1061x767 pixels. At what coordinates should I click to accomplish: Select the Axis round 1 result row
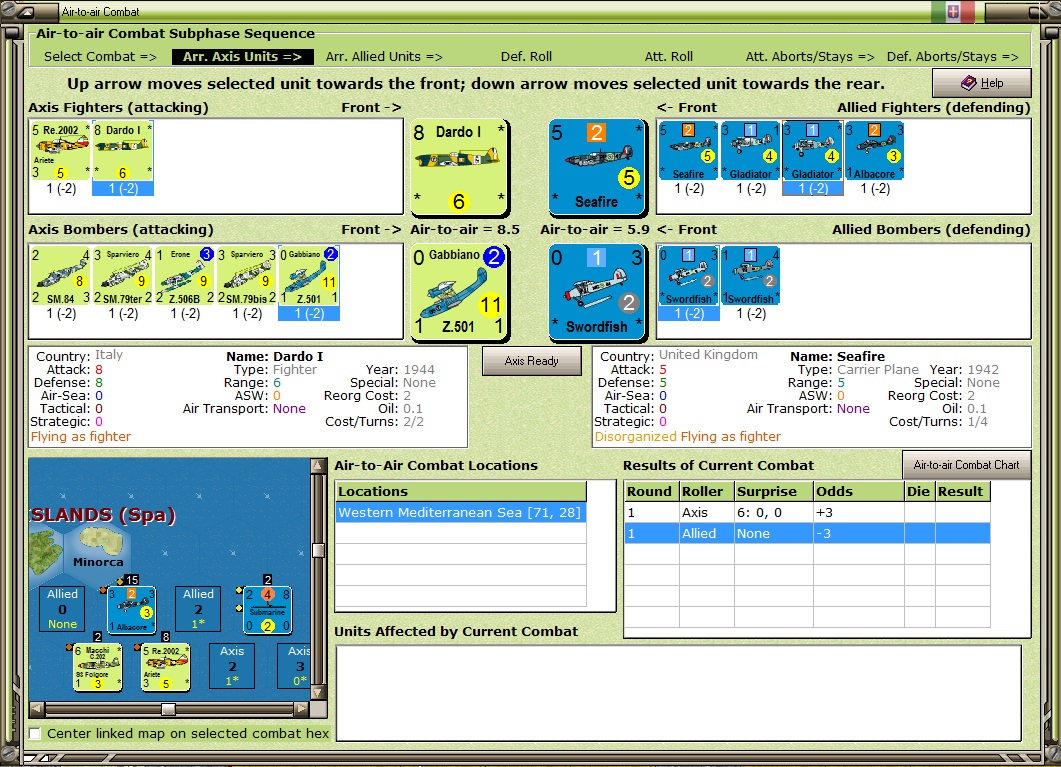pyautogui.click(x=807, y=513)
